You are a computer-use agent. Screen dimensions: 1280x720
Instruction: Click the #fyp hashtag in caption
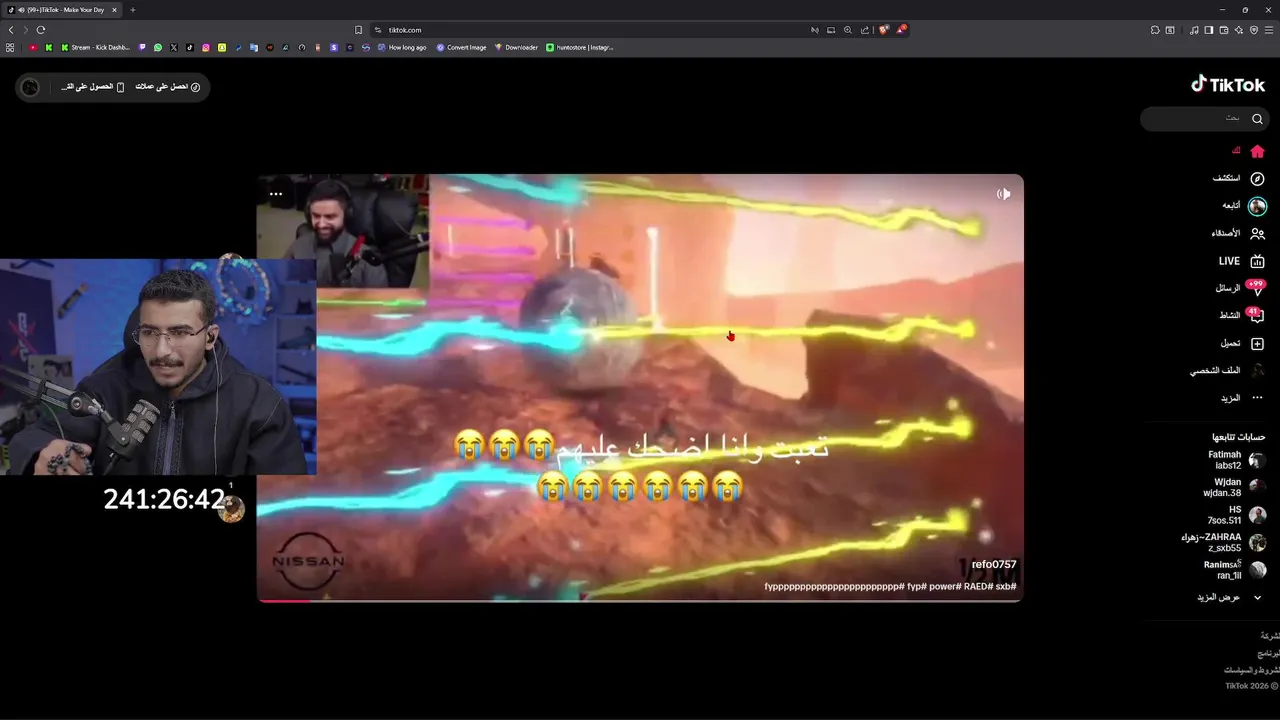coord(916,586)
